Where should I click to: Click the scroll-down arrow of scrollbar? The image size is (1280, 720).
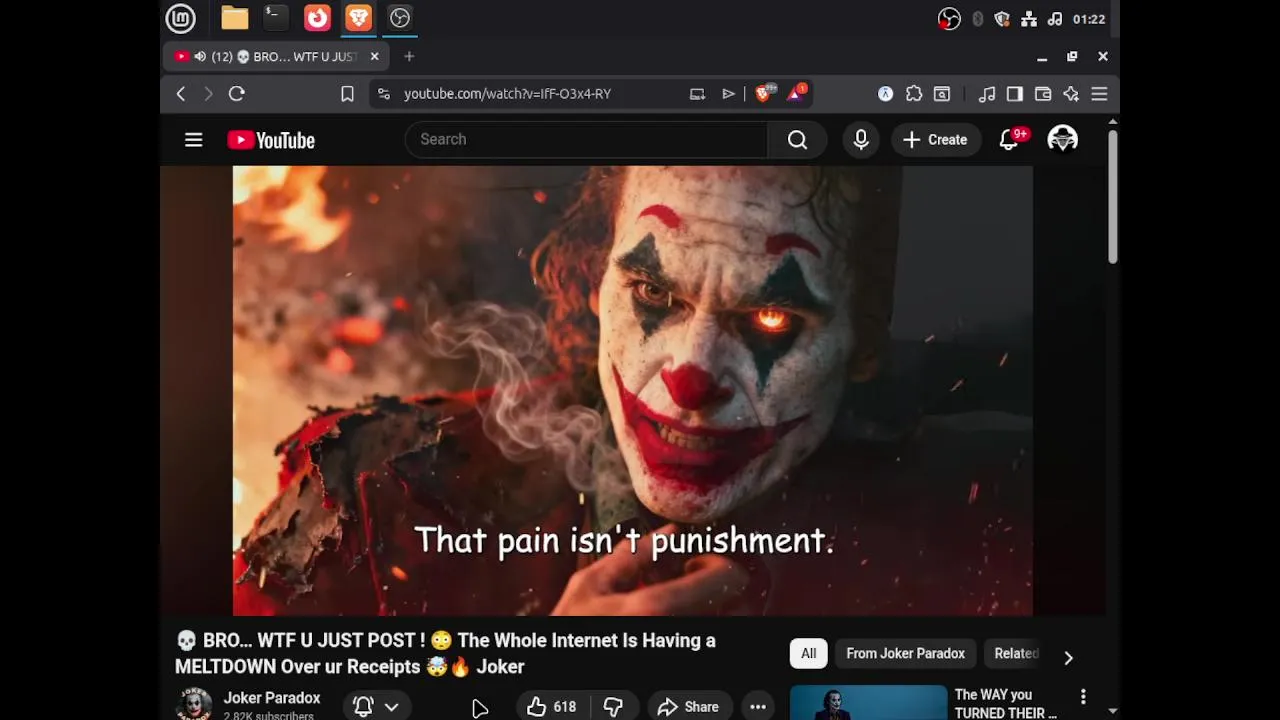(1112, 711)
